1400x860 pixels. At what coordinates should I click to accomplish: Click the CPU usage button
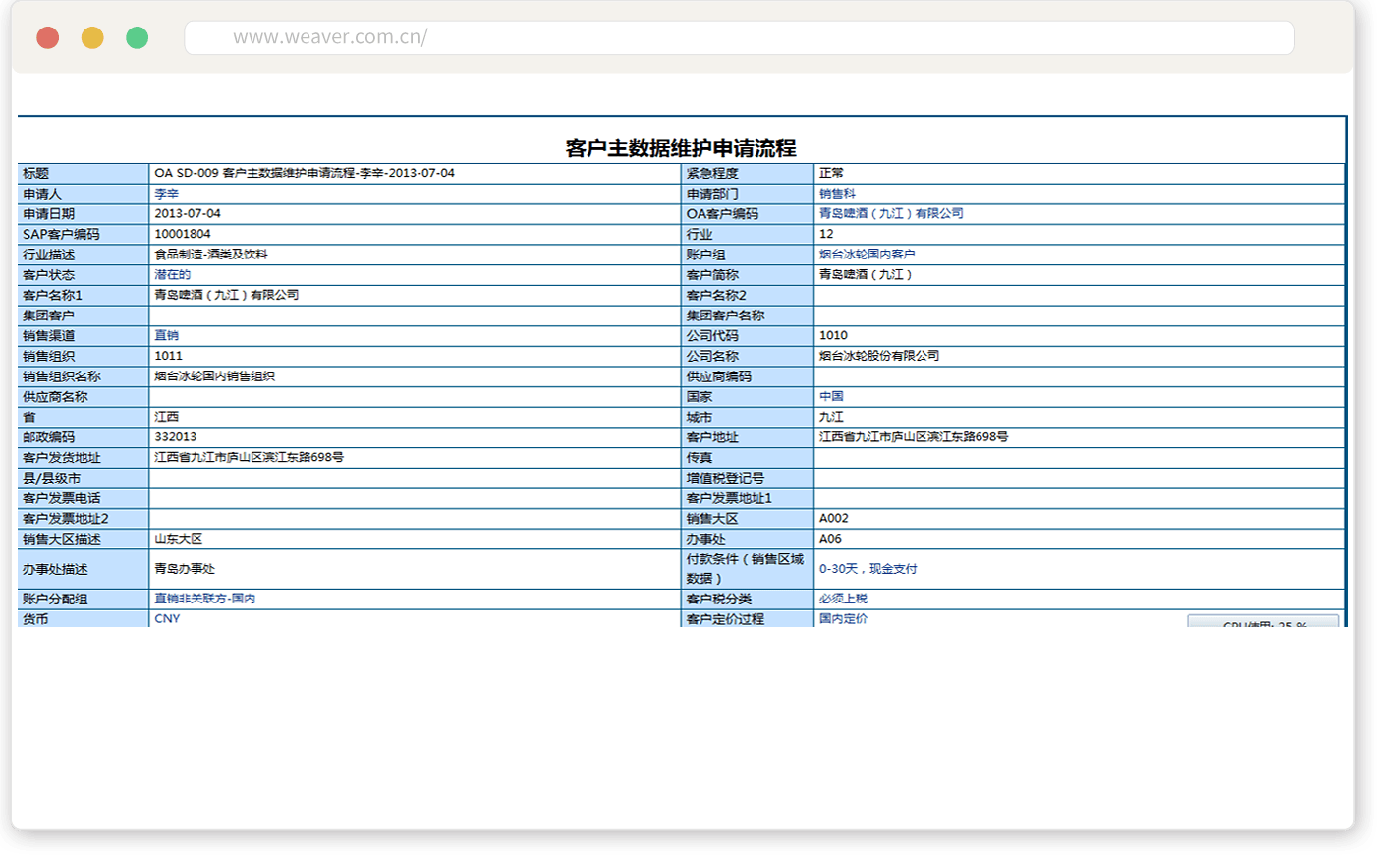(x=1262, y=622)
